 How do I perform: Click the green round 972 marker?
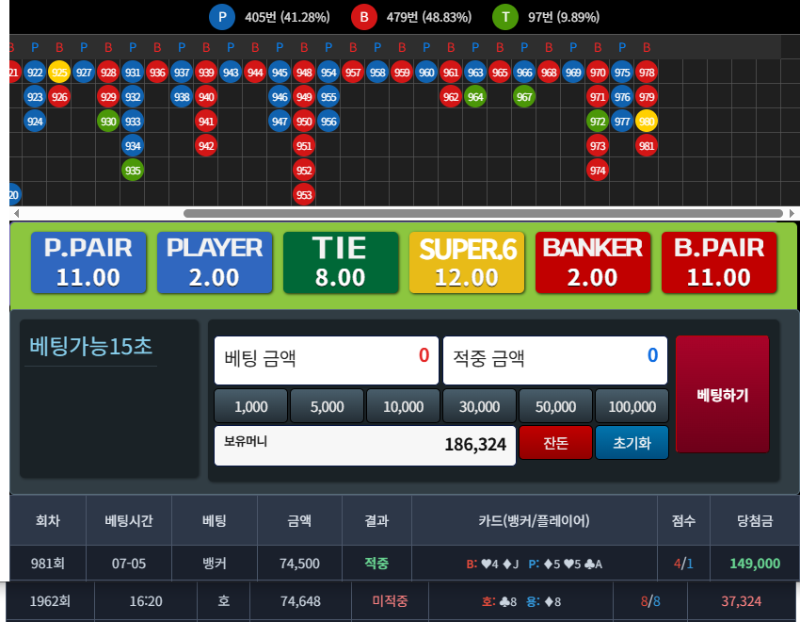pos(597,121)
